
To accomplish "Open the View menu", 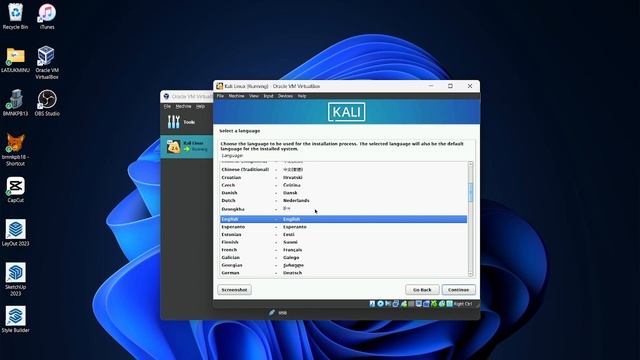I will (x=254, y=96).
